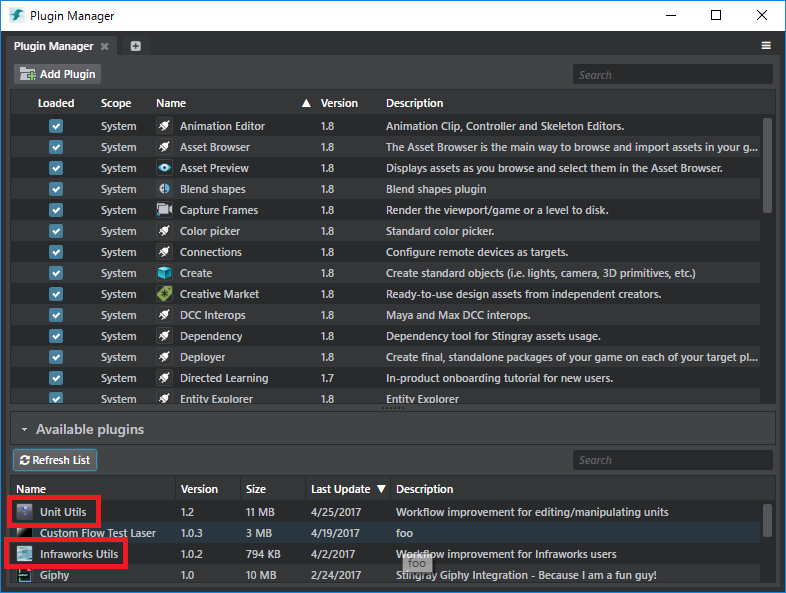
Task: Toggle sort arrow on Last Update column
Action: click(381, 489)
